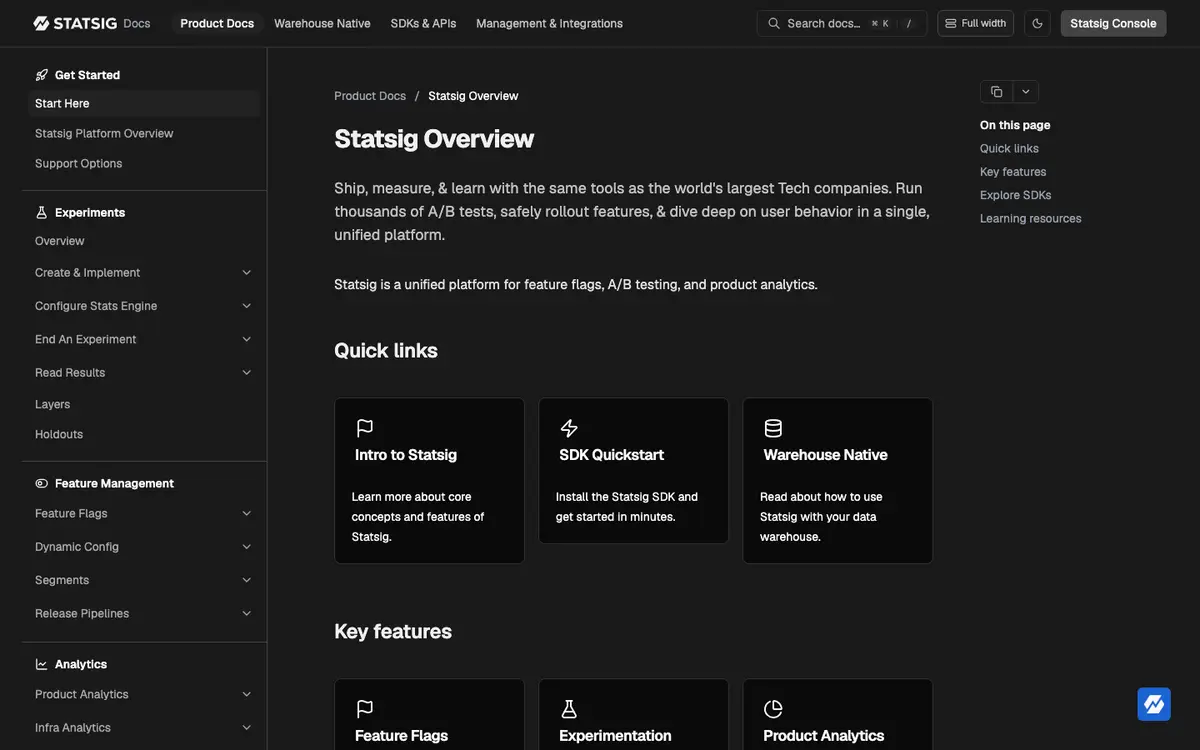
Task: Focus the Search docs field
Action: [841, 23]
